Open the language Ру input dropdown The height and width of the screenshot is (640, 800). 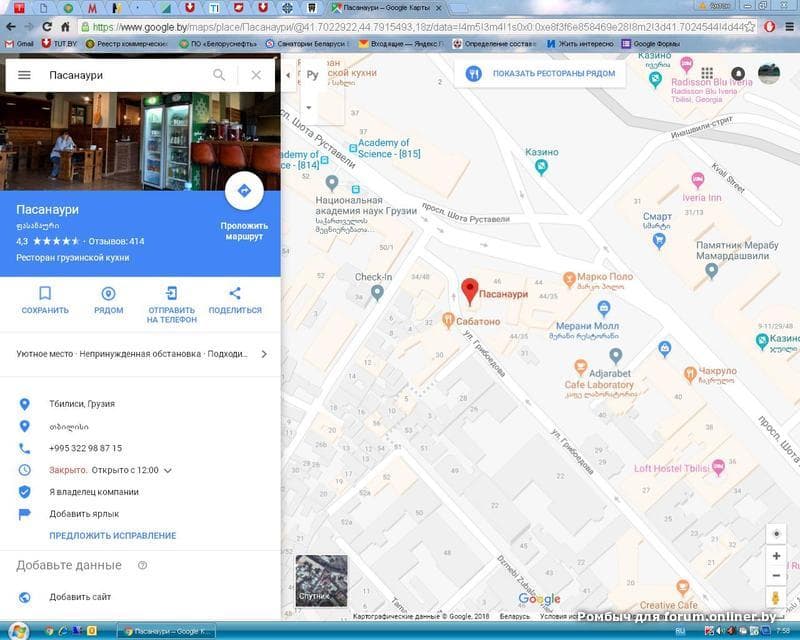pos(309,107)
